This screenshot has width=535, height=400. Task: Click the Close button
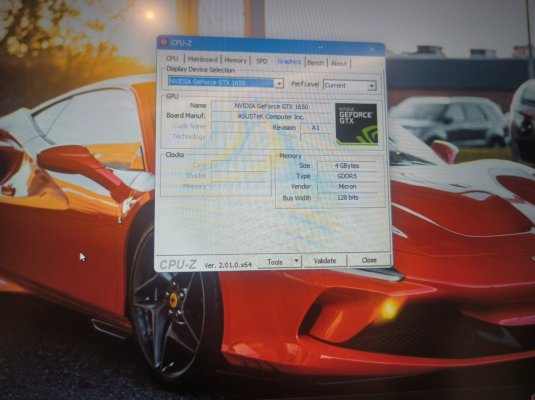(369, 260)
